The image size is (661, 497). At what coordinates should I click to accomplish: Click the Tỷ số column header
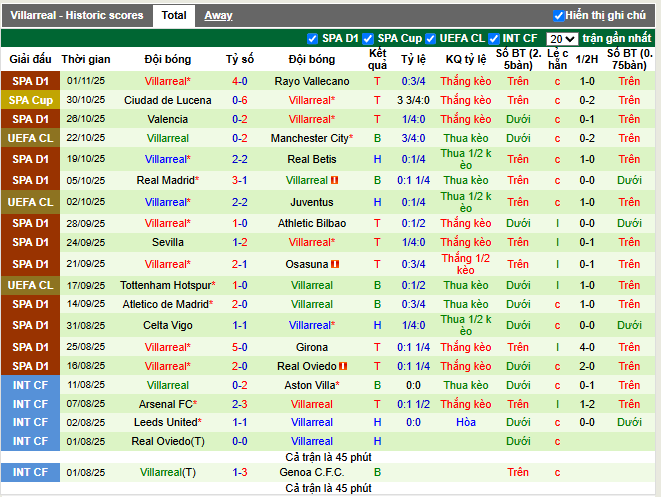tap(239, 59)
